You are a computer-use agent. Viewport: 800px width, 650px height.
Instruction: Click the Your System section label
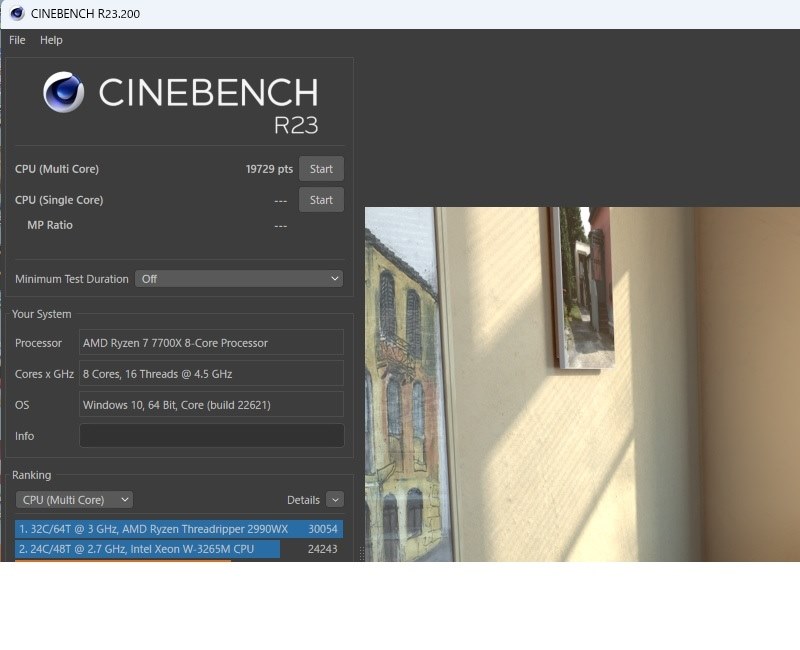pyautogui.click(x=42, y=314)
